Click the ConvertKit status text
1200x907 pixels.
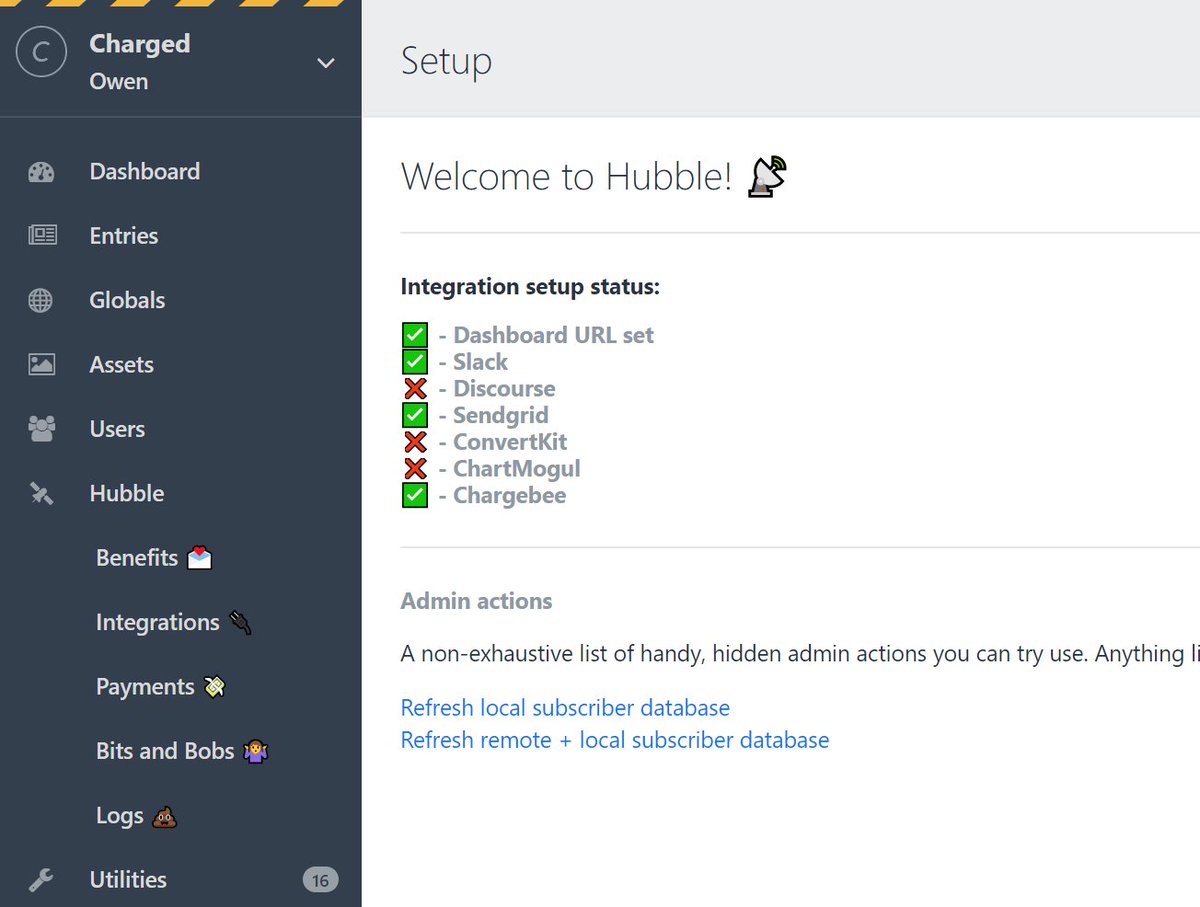click(510, 442)
